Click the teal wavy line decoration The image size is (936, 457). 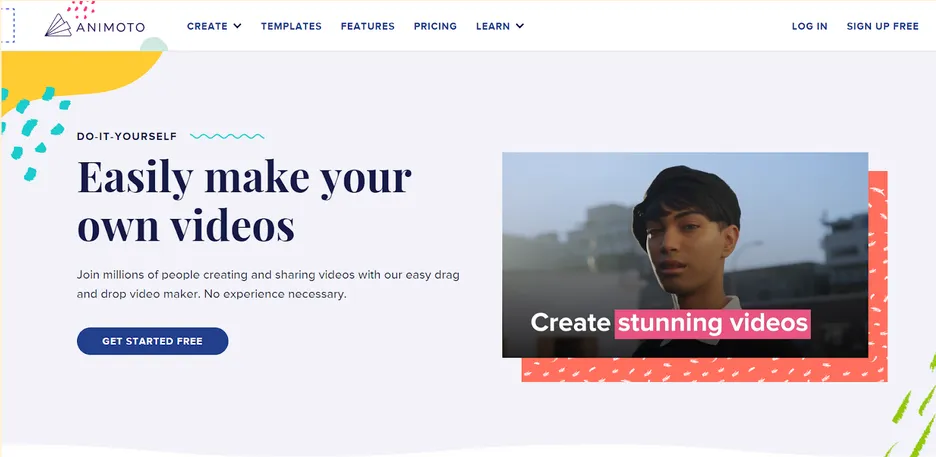coord(227,136)
